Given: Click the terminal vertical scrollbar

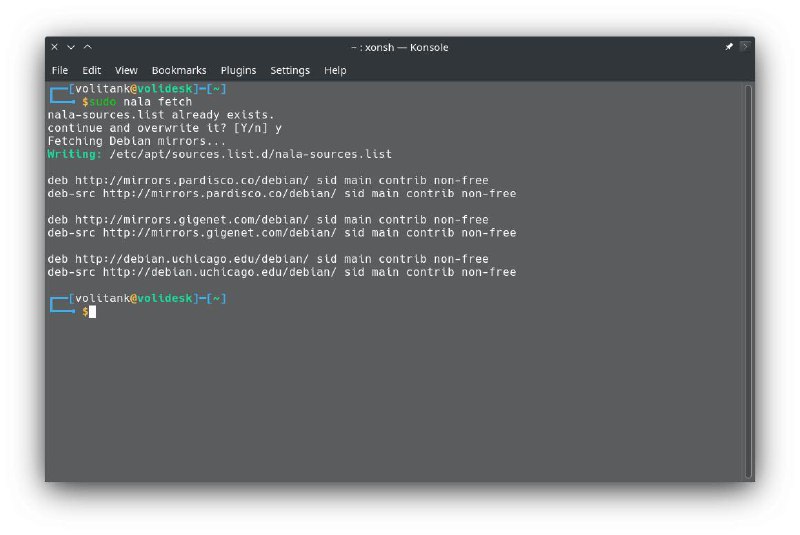Looking at the screenshot, I should click(x=748, y=281).
